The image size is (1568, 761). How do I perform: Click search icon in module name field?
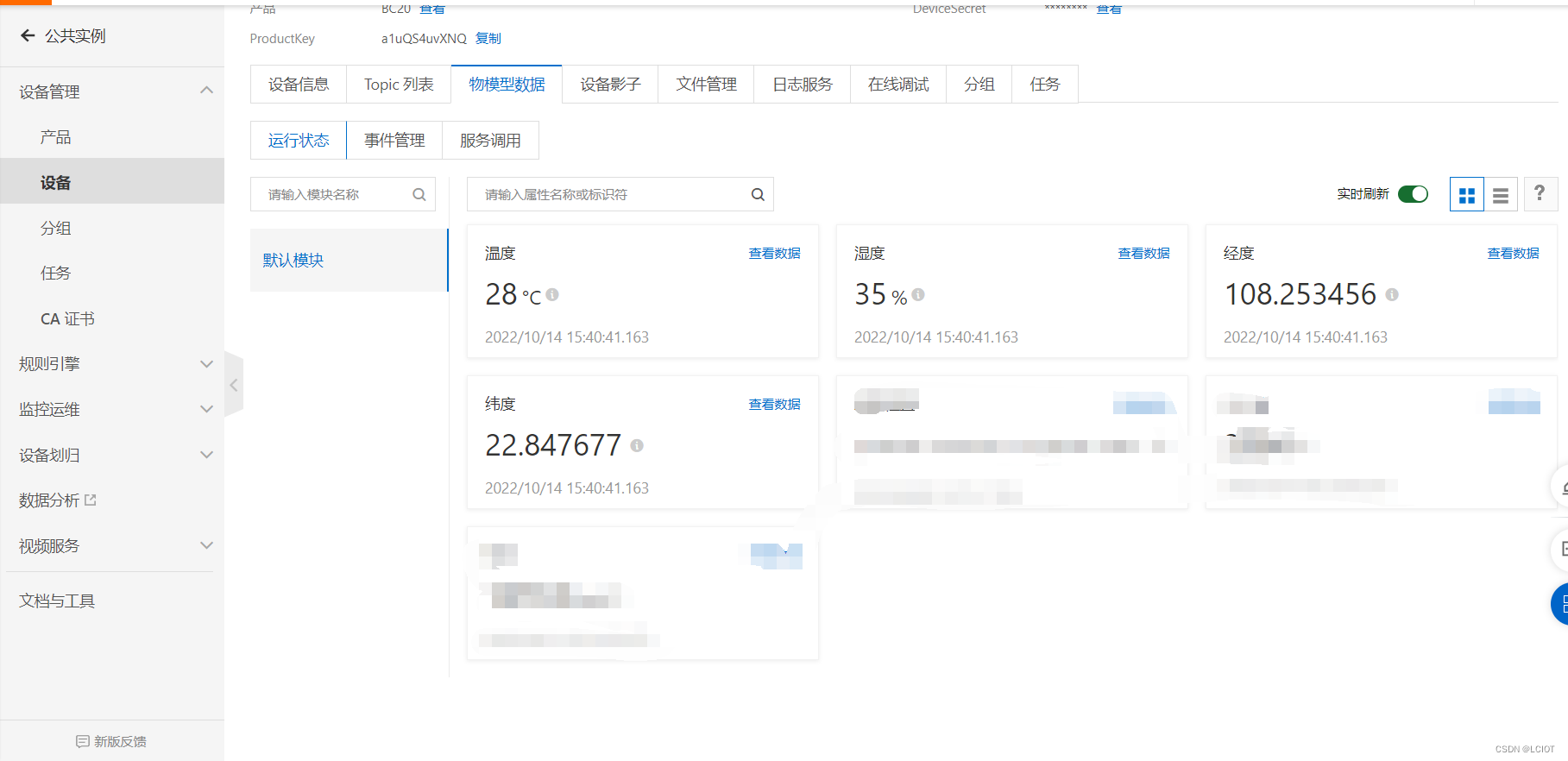pyautogui.click(x=419, y=195)
